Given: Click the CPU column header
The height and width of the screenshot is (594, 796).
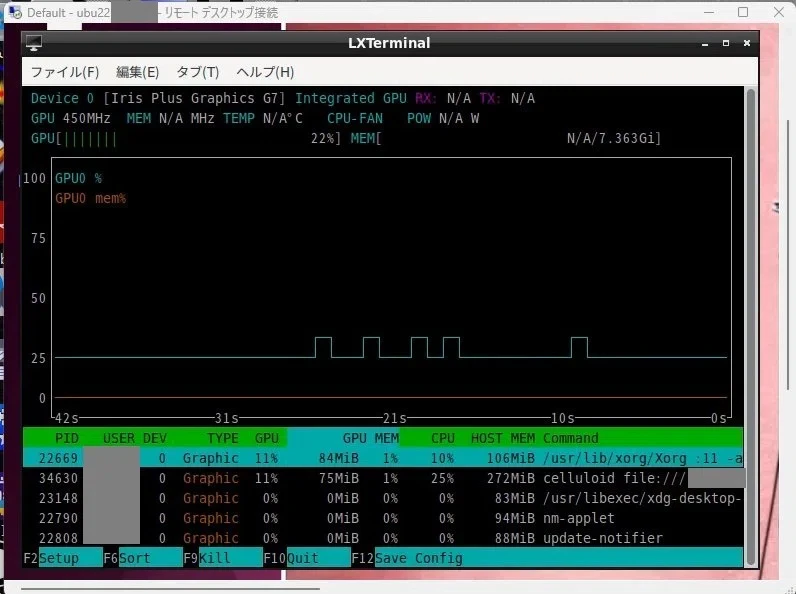Looking at the screenshot, I should point(443,438).
